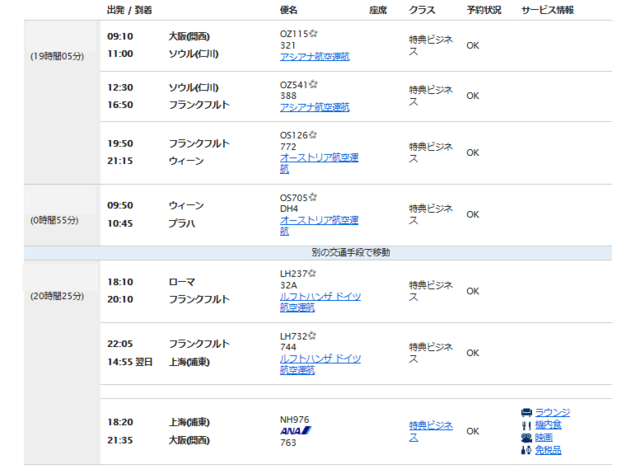Click the 別の交通手段で移動 banner text
This screenshot has height=469, width=640.
[351, 252]
